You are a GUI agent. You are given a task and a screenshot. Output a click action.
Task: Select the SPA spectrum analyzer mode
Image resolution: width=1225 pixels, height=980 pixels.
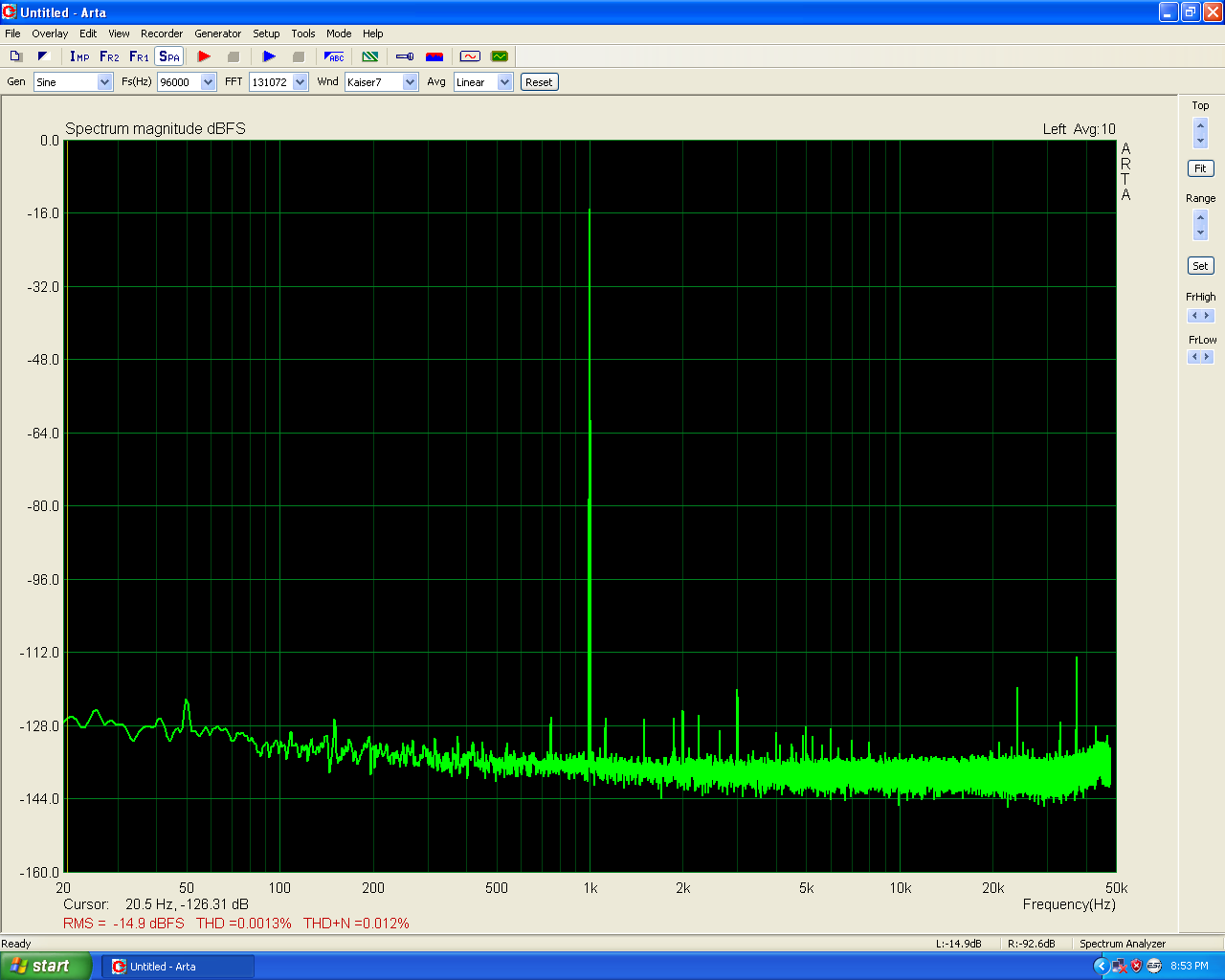(168, 56)
